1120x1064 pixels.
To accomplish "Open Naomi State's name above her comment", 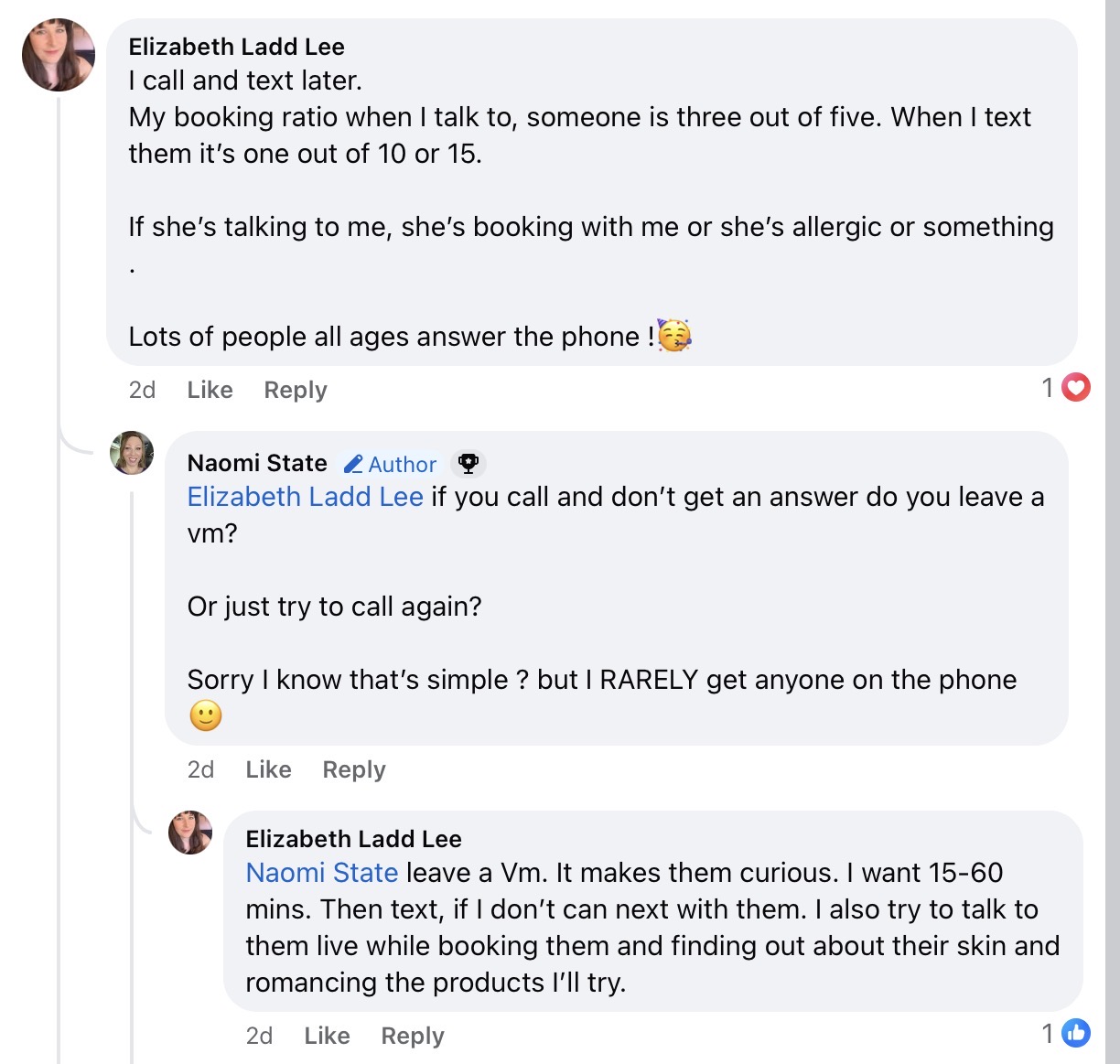I will (257, 463).
